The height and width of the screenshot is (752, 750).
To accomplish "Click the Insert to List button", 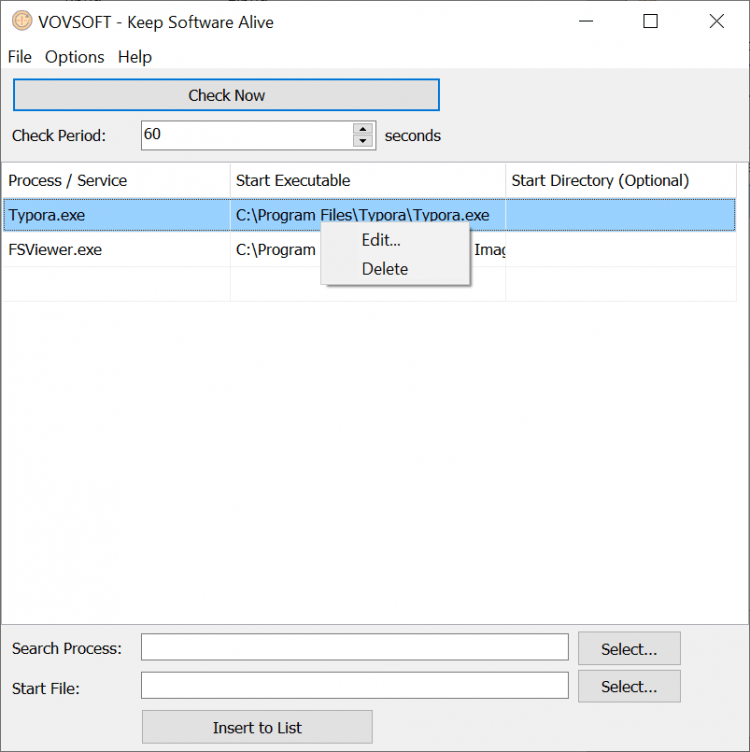I will tap(258, 727).
